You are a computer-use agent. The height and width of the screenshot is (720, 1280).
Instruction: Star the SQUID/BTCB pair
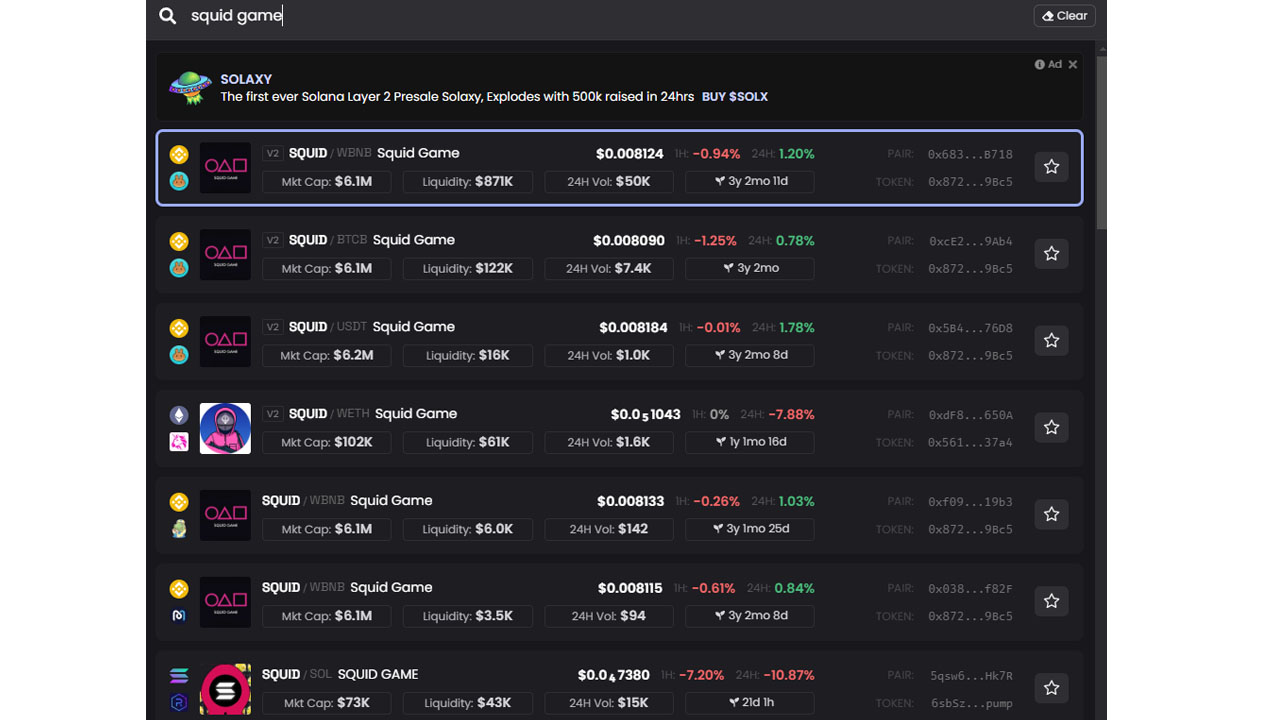(1051, 254)
